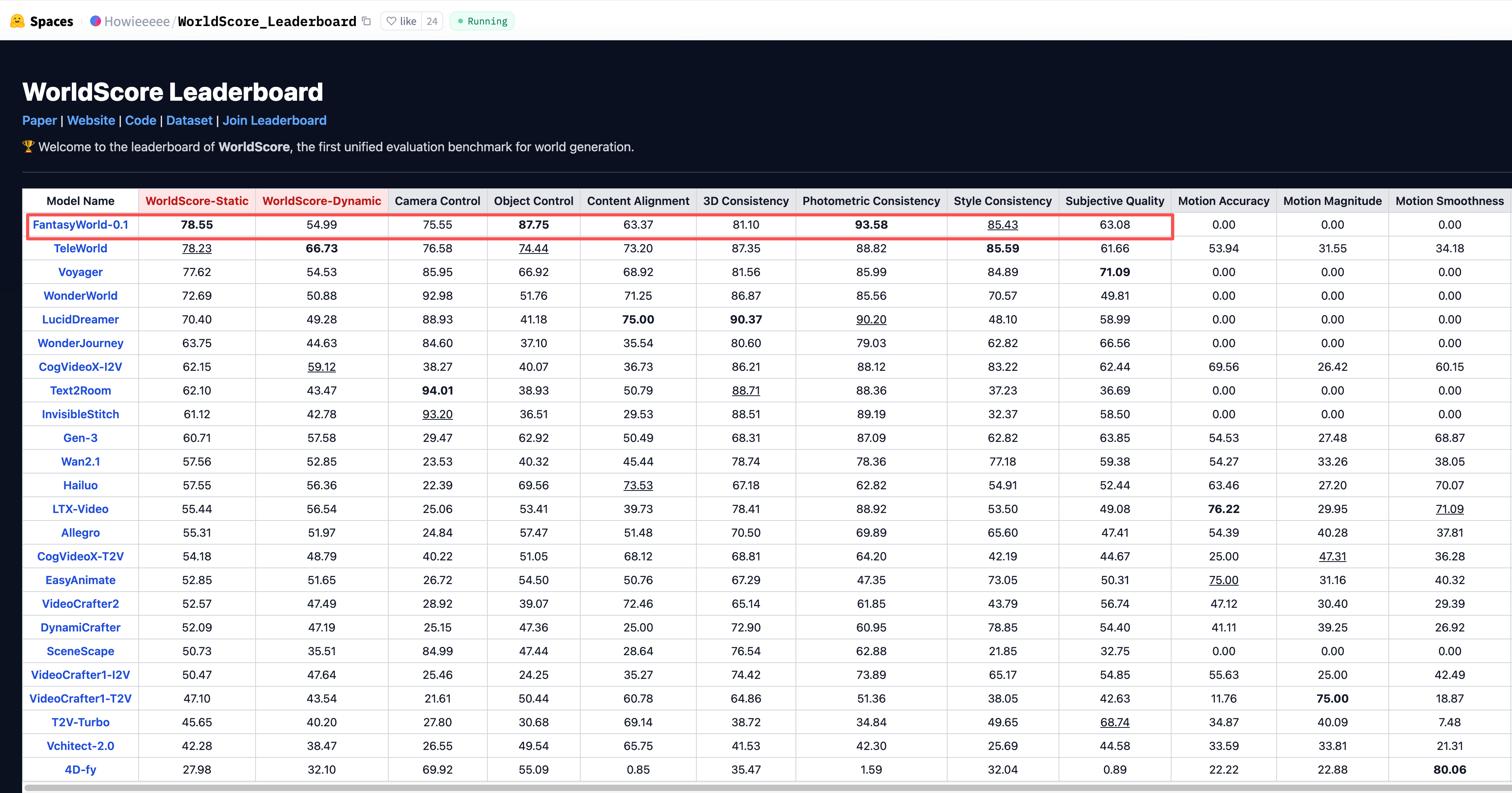This screenshot has width=1512, height=793.
Task: Click the like count 24
Action: [x=432, y=21]
